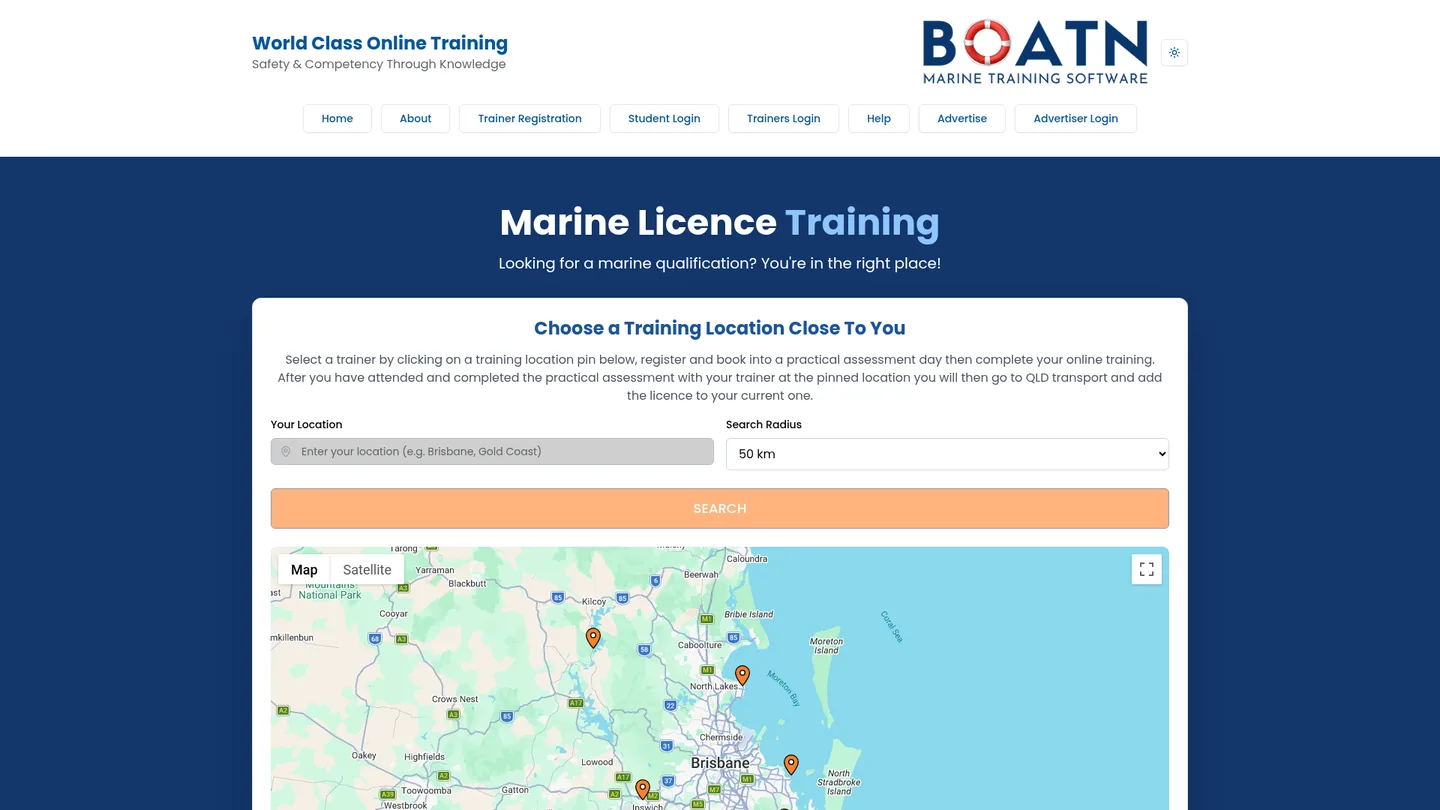Open the Search Radius dropdown
This screenshot has height=810, width=1440.
coord(947,454)
